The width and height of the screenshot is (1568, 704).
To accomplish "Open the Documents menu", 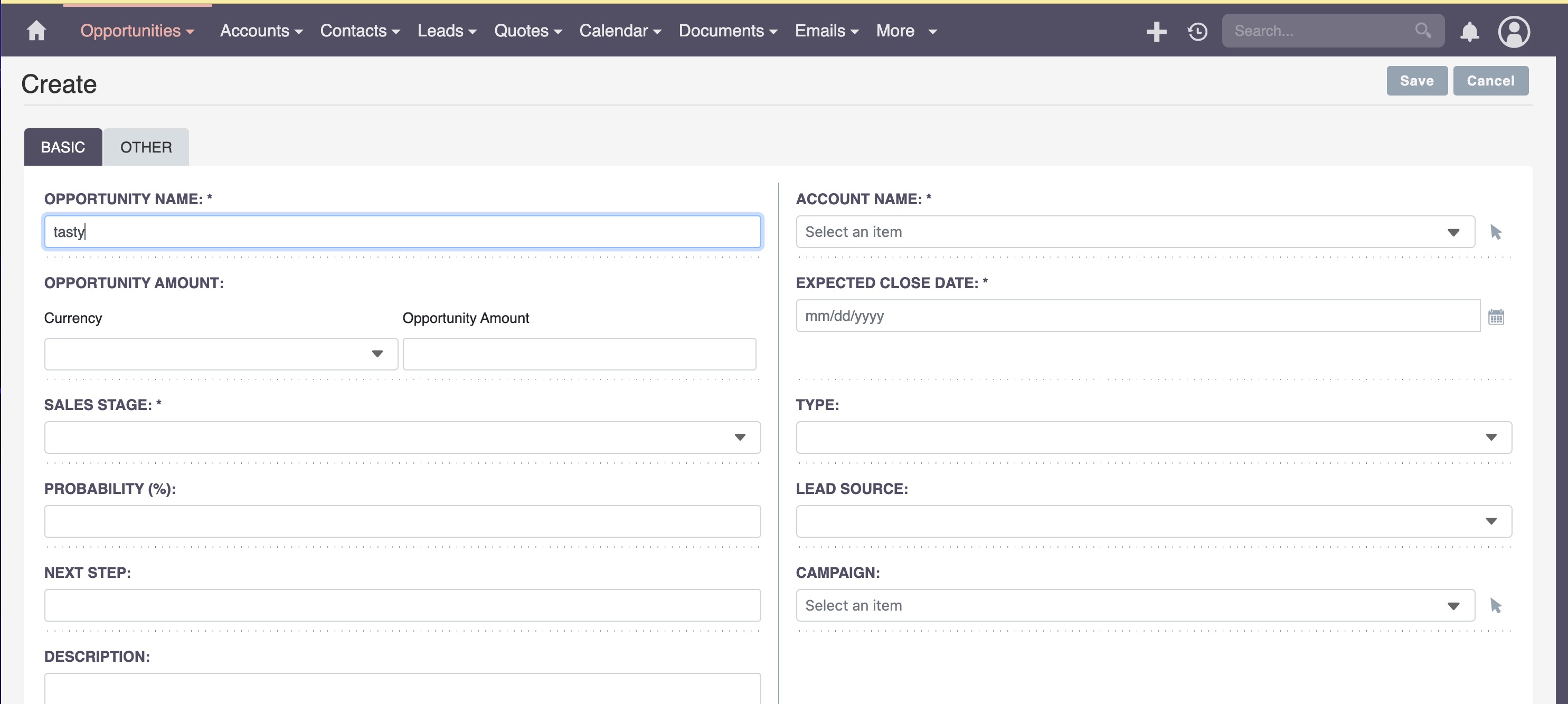I will pyautogui.click(x=728, y=31).
